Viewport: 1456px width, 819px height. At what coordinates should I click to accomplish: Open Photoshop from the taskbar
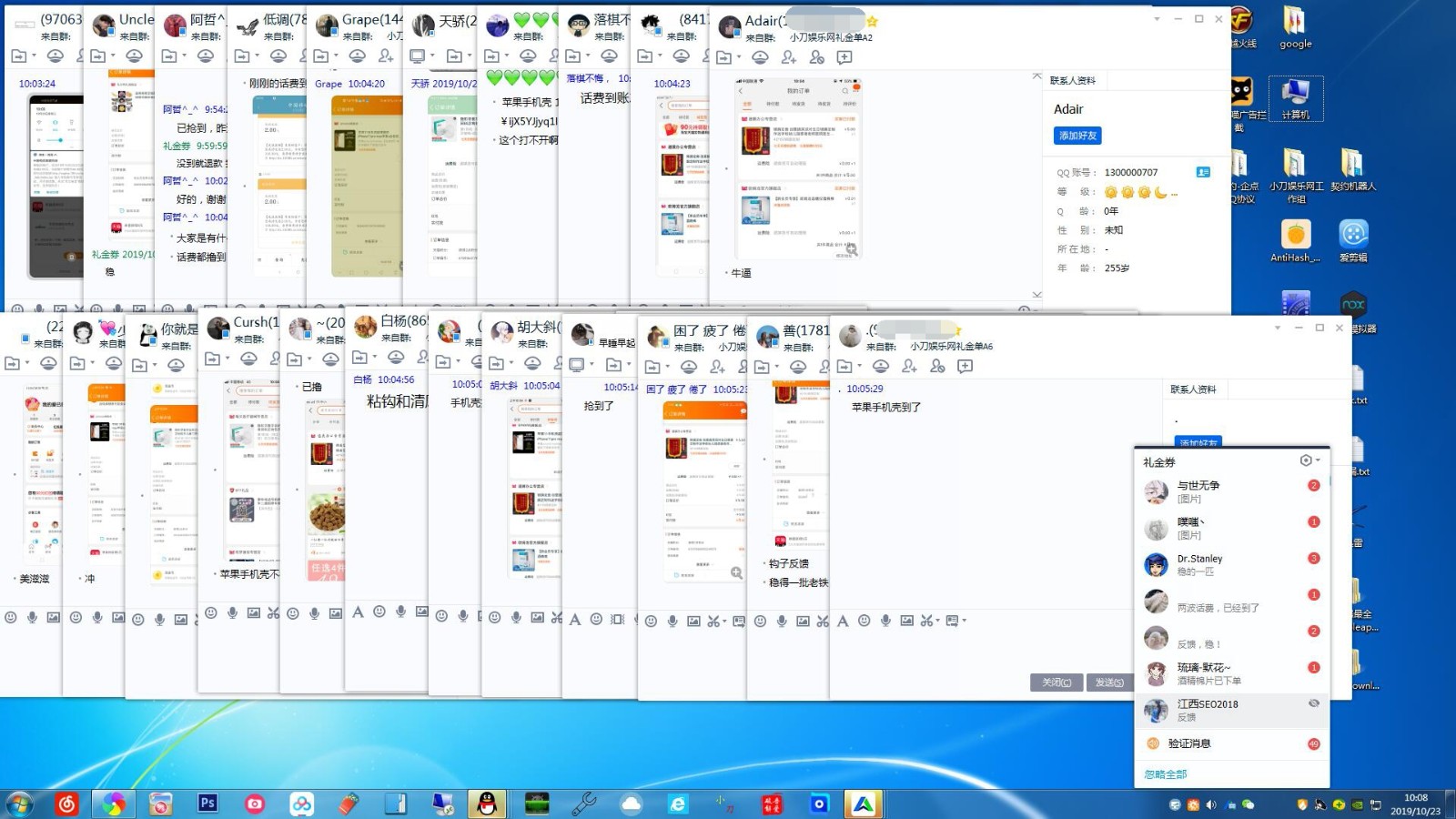pos(207,804)
